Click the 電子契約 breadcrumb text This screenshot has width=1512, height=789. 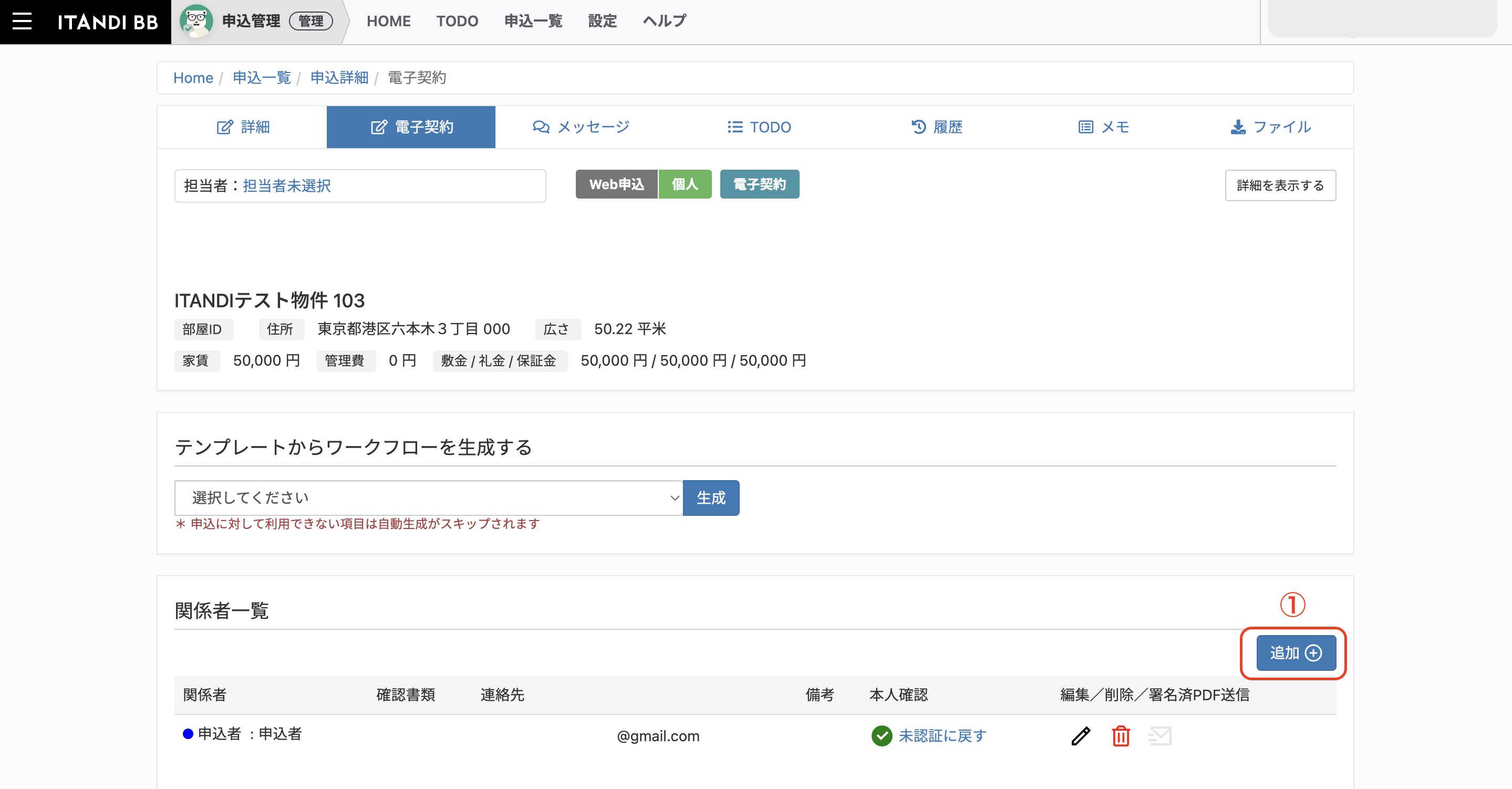click(x=417, y=78)
